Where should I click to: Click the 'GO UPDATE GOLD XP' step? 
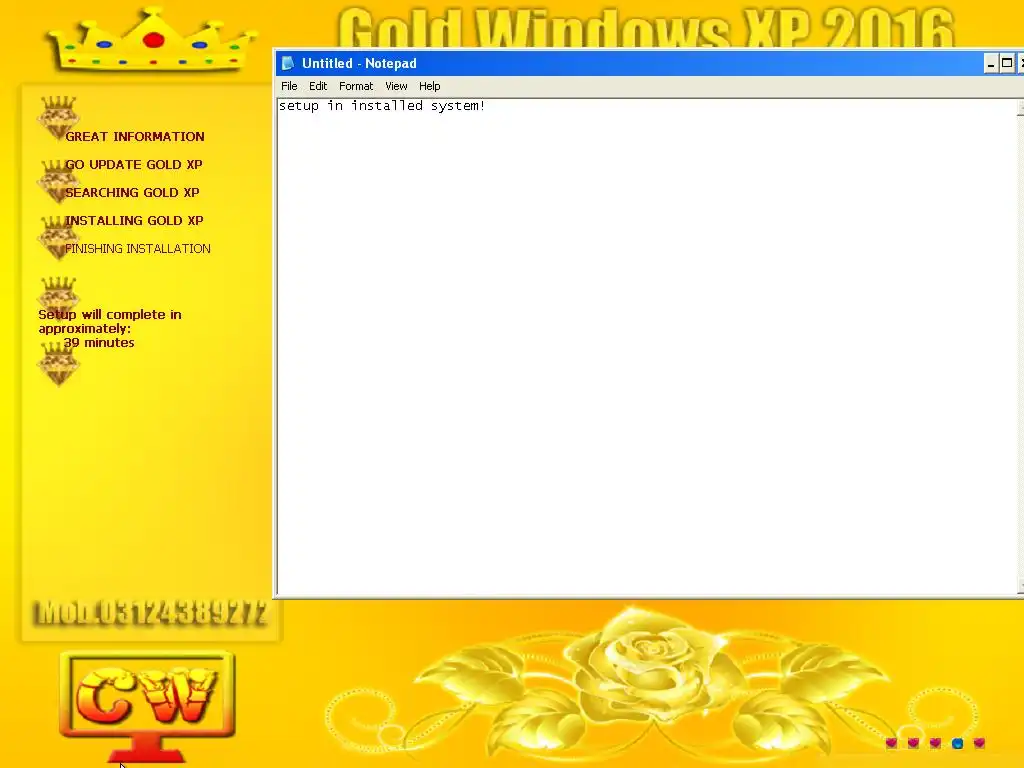134,165
